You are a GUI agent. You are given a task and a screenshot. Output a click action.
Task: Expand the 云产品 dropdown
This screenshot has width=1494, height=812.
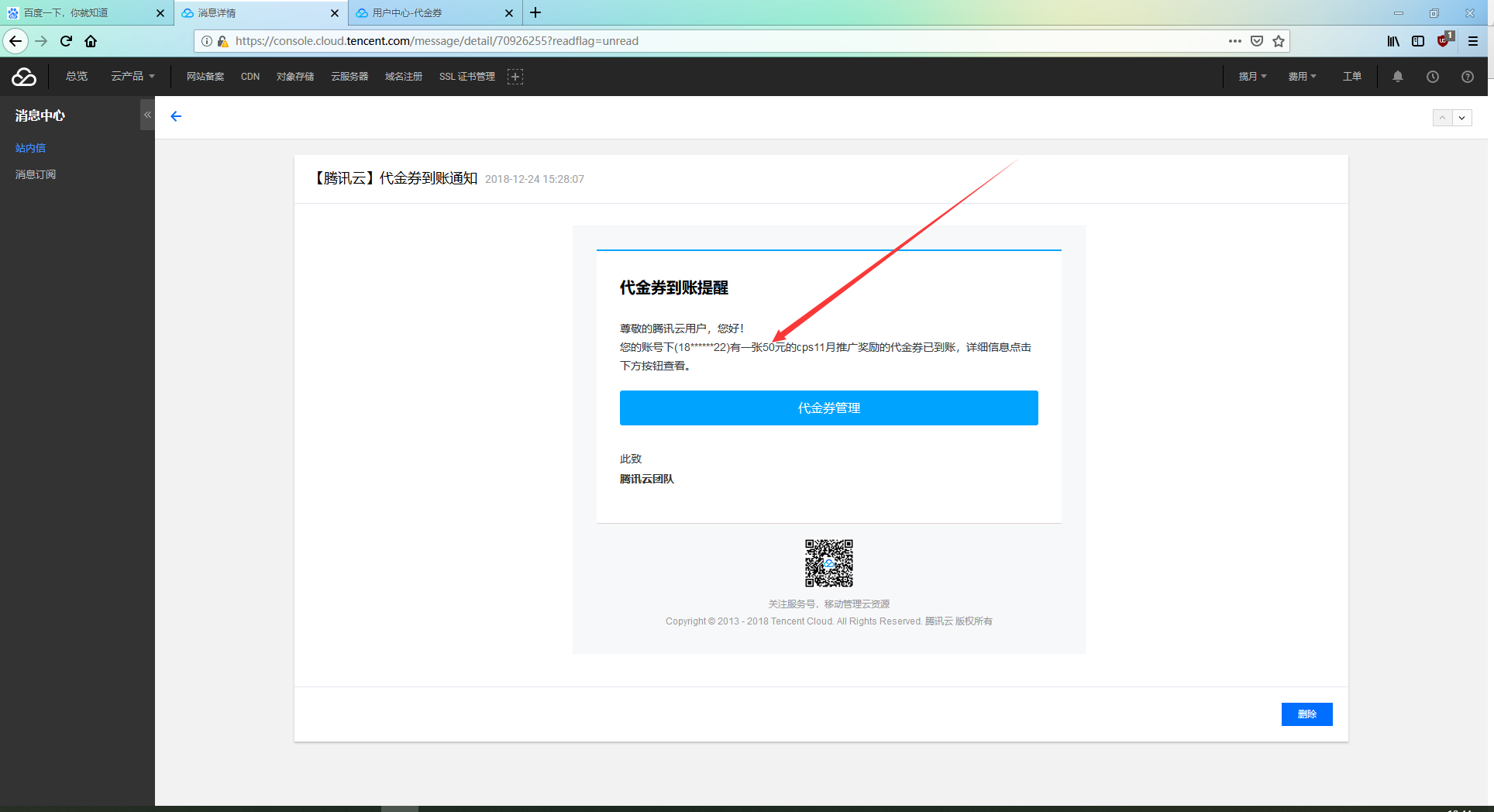tap(133, 76)
